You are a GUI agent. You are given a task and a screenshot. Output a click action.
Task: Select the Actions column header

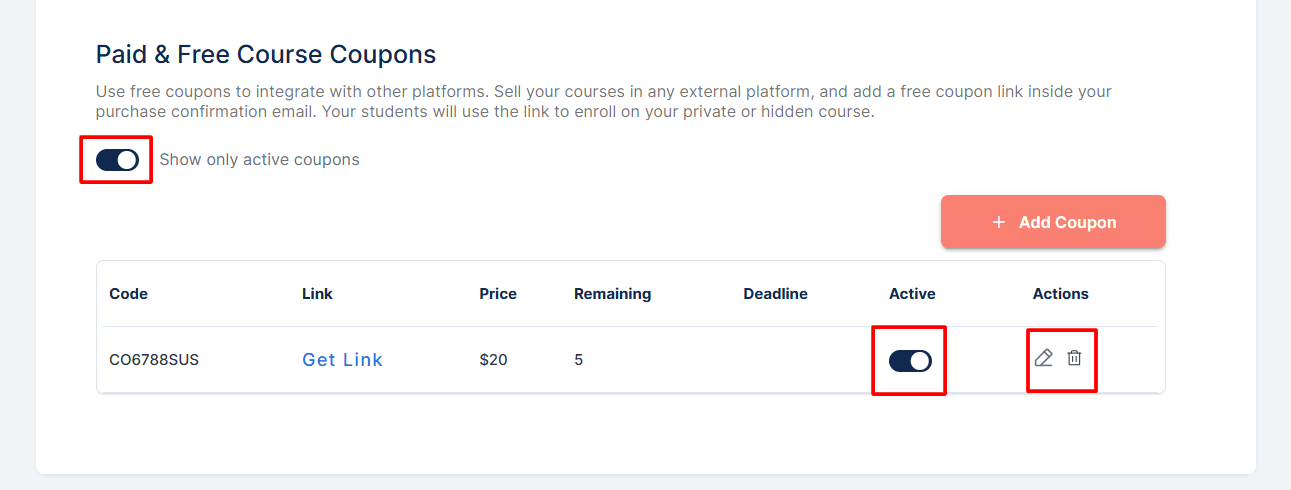[x=1060, y=294]
